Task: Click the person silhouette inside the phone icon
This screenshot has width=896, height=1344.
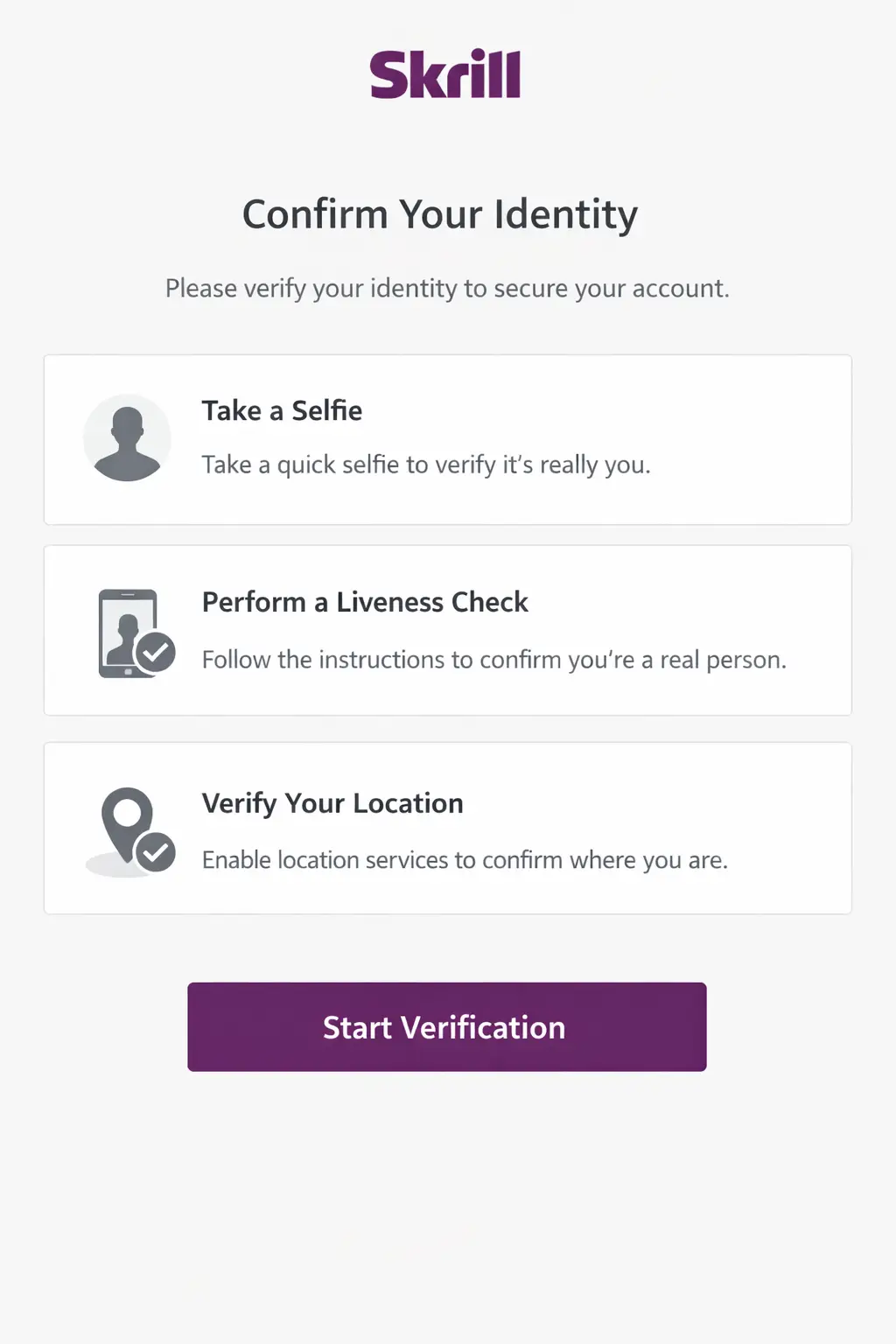Action: point(124,639)
